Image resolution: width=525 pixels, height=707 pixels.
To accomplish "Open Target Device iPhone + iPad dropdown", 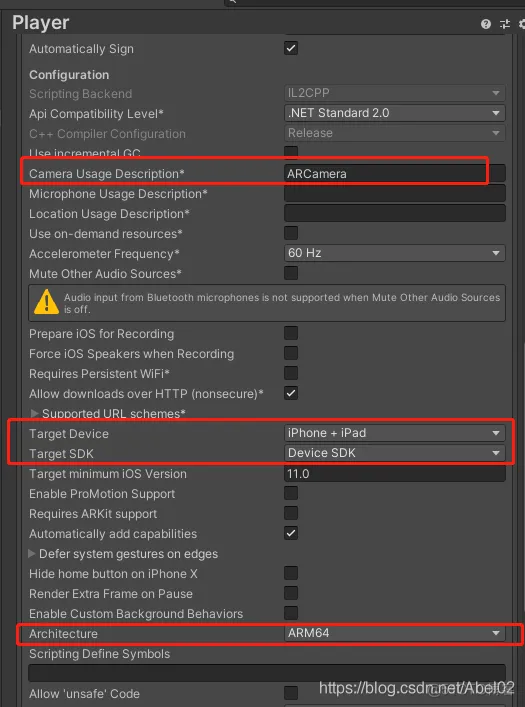I will (x=395, y=433).
